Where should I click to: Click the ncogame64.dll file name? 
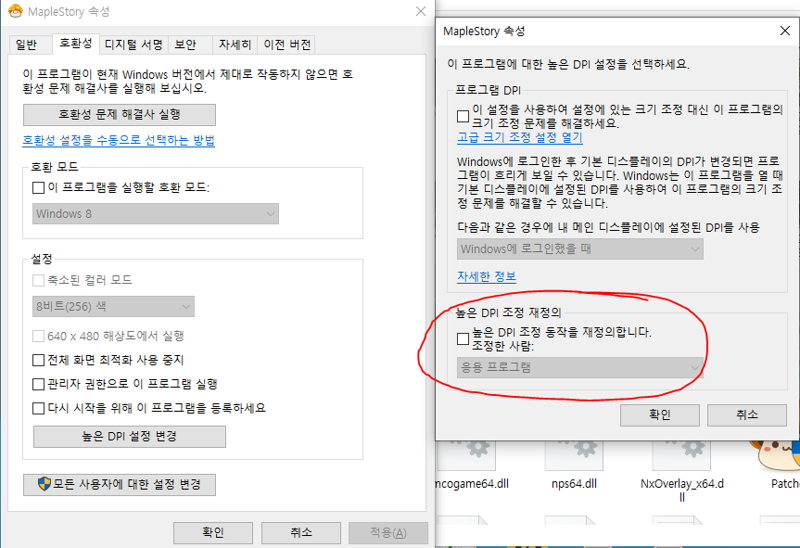click(x=472, y=484)
